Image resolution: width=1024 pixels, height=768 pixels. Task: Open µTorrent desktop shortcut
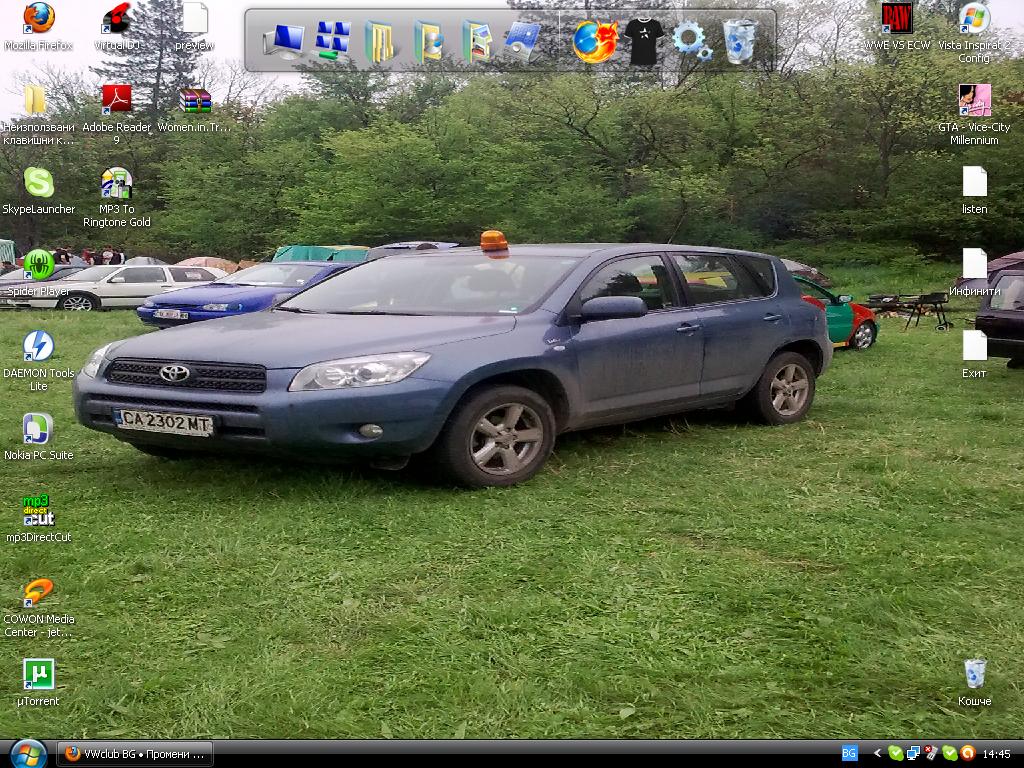pos(38,675)
